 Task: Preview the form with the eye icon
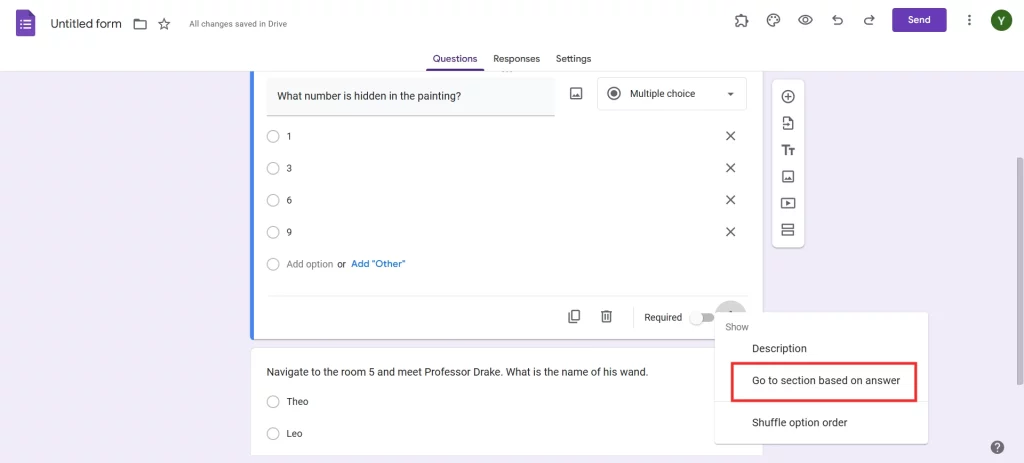[805, 20]
